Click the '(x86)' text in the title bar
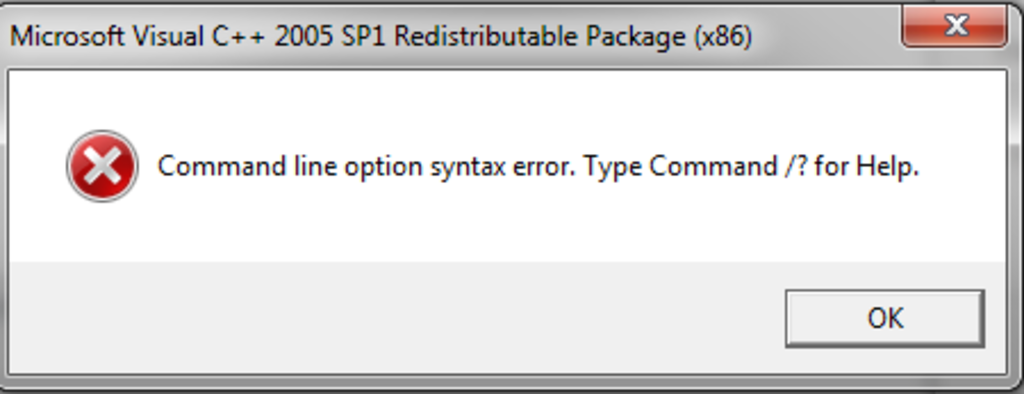1024x394 pixels. 723,37
